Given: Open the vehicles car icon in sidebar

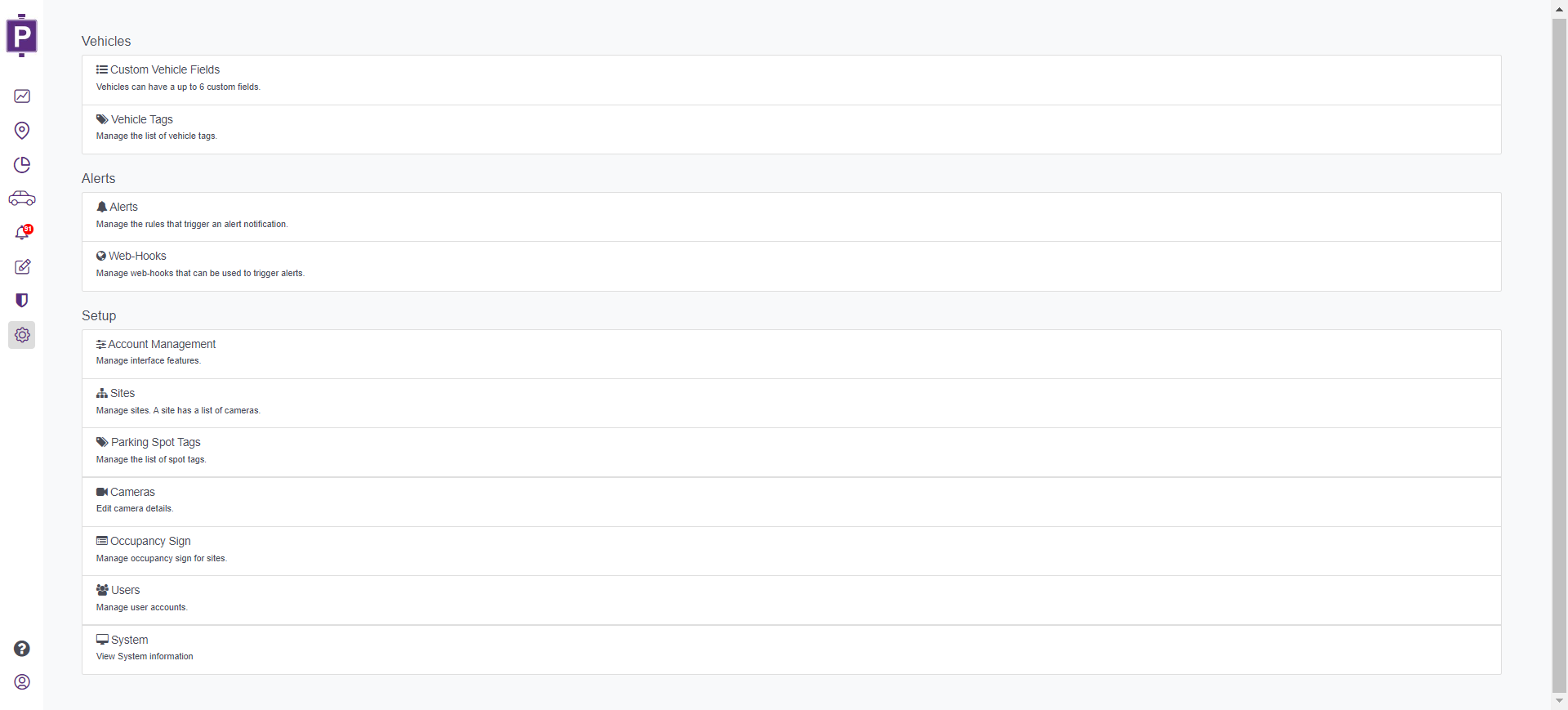Looking at the screenshot, I should (22, 199).
